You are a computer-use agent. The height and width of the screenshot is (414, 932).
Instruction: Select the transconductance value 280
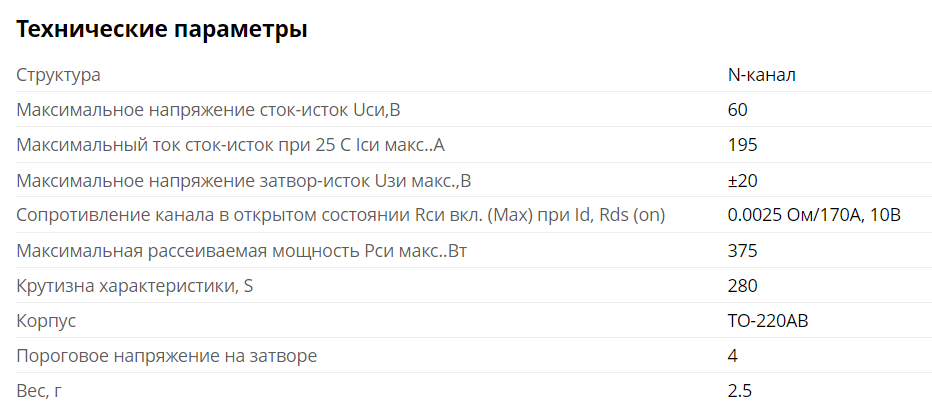pos(742,286)
